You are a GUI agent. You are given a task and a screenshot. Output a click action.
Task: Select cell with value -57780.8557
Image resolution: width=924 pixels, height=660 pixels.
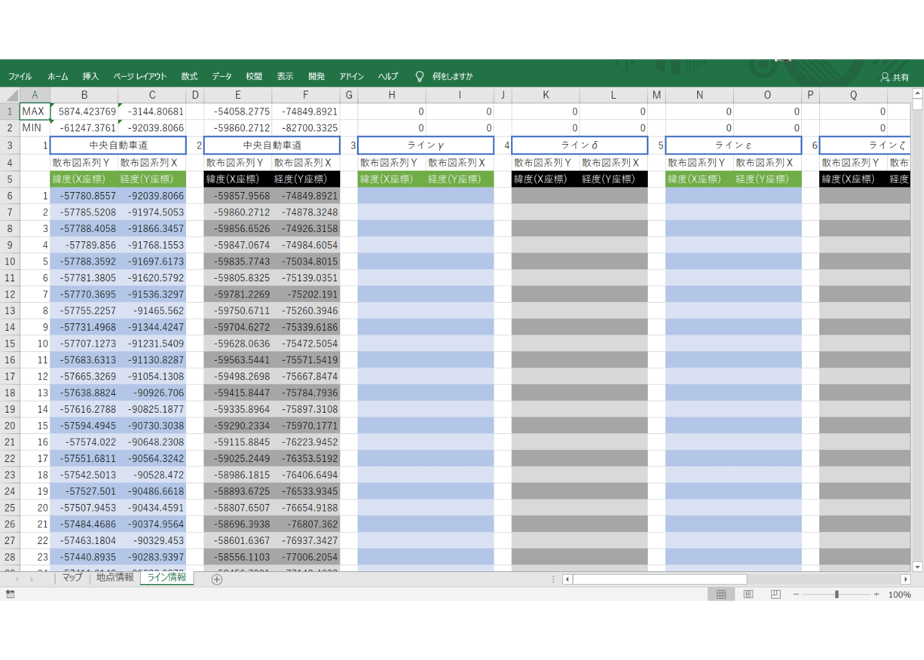84,196
